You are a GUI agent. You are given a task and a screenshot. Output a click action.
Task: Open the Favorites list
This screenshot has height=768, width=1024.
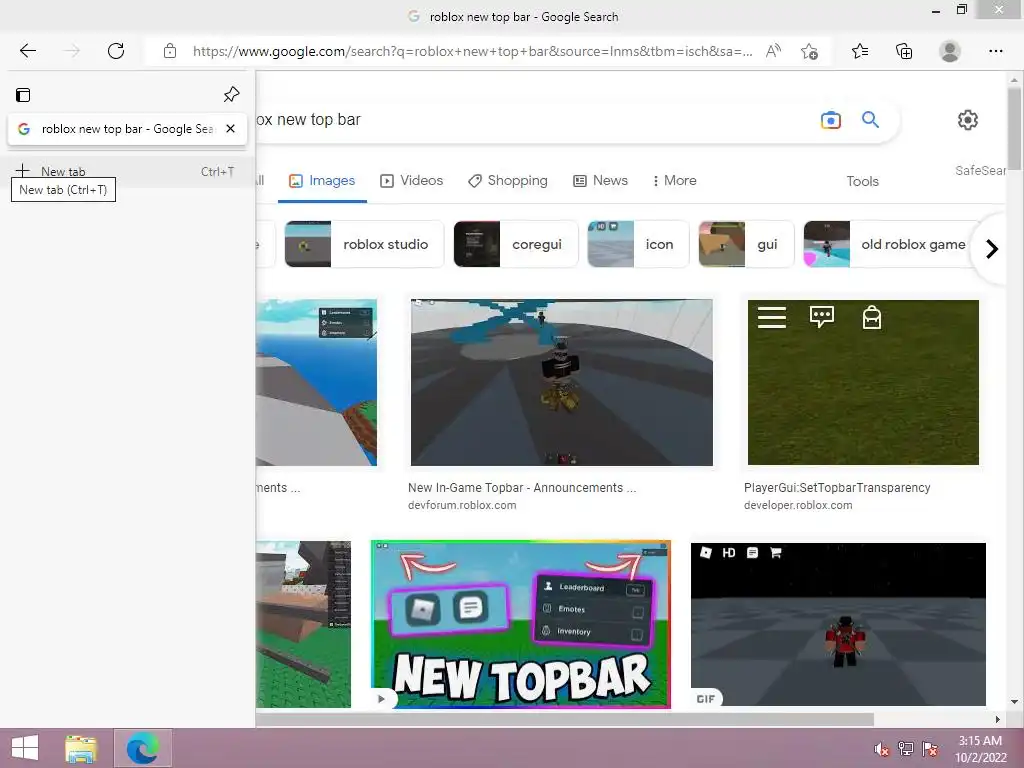click(x=860, y=51)
